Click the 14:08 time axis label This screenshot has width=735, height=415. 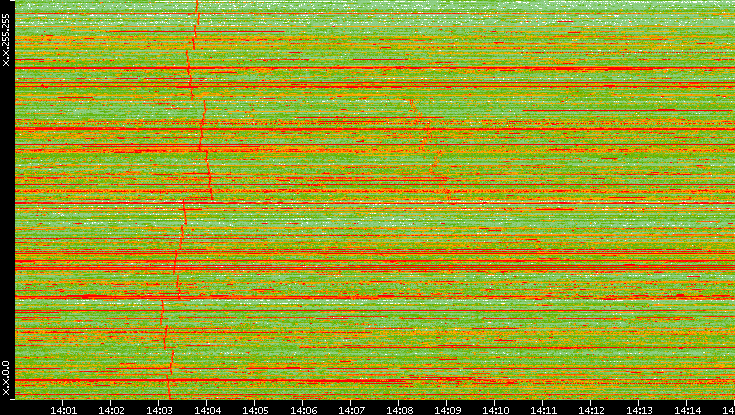(x=399, y=410)
